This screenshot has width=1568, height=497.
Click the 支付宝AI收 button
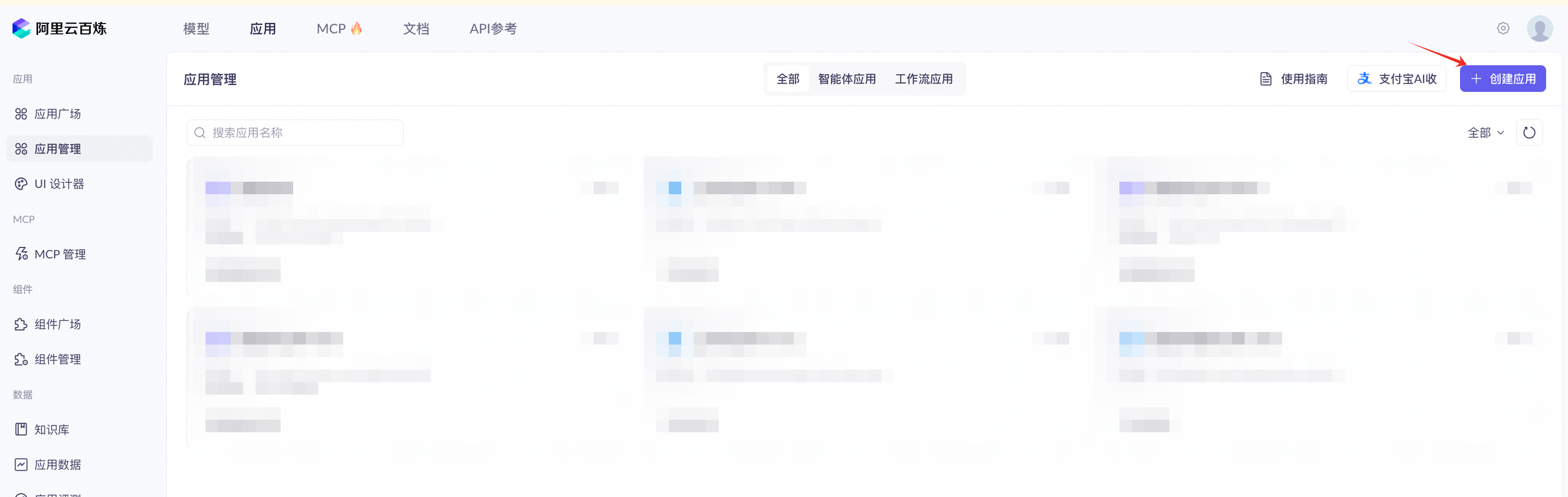(x=1396, y=79)
